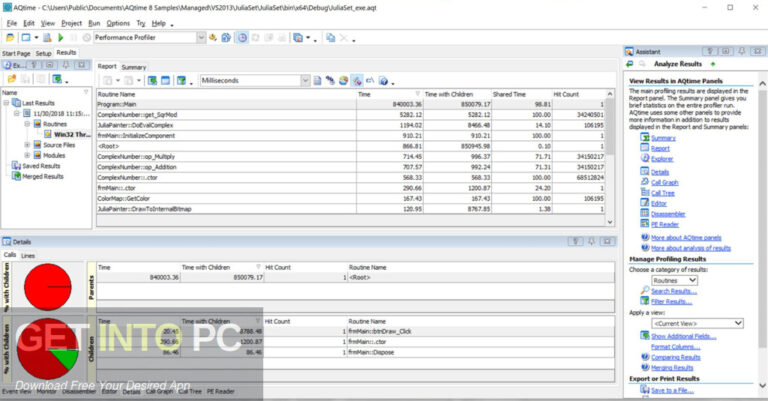Open the Options menu
The image size is (768, 401).
click(118, 23)
